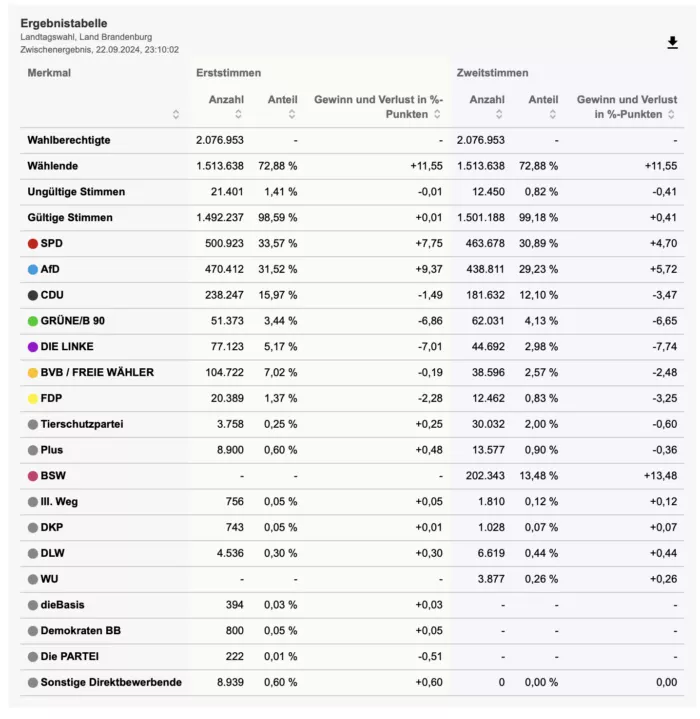700x719 pixels.
Task: Click the yellow FDP color dot
Action: (33, 398)
